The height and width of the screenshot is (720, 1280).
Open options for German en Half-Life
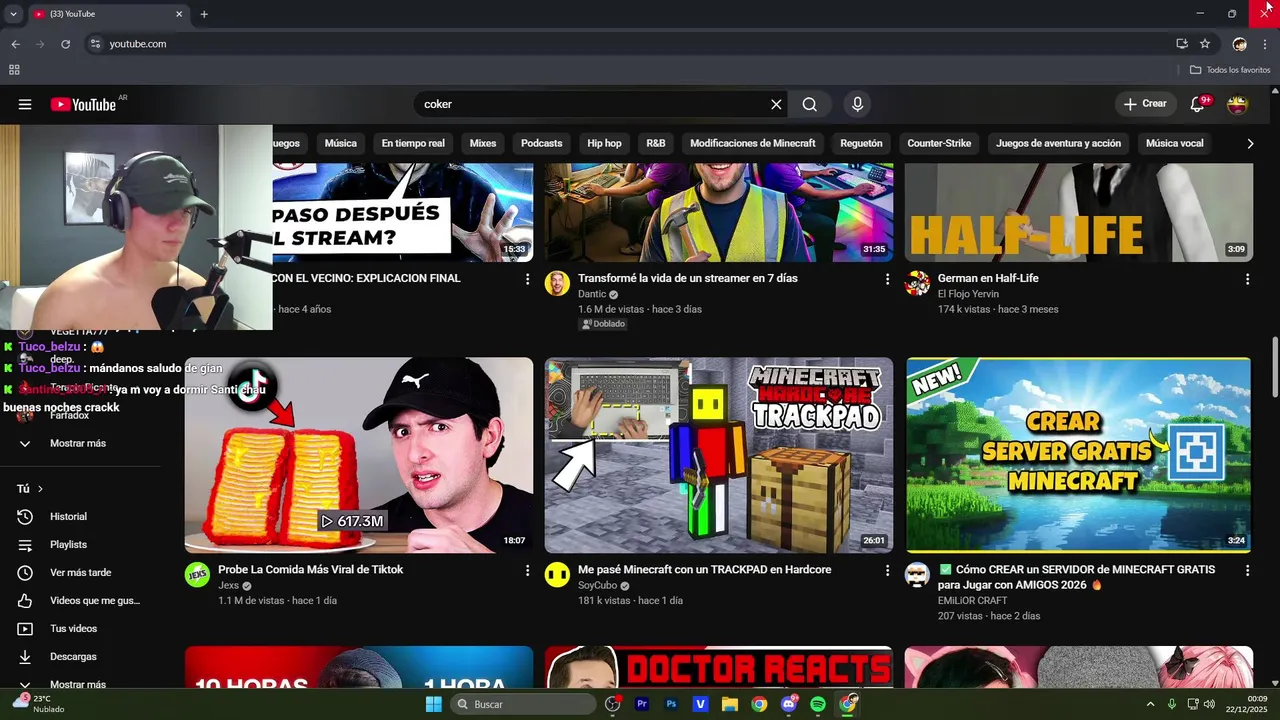(1247, 279)
